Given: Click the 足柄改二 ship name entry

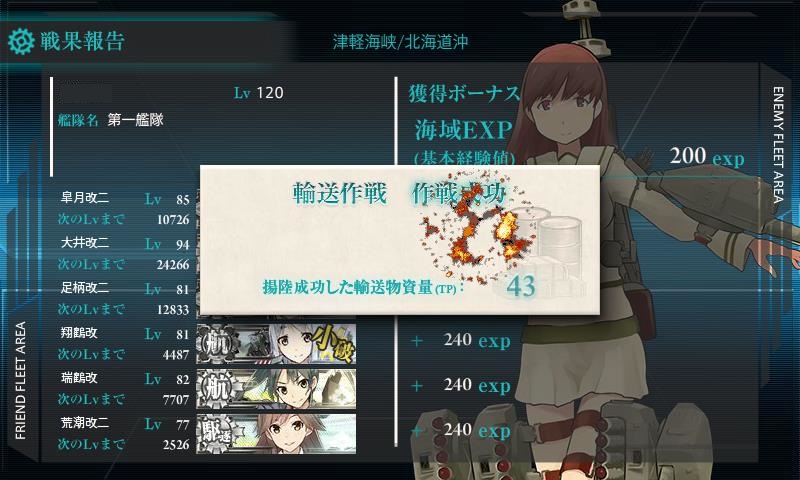Looking at the screenshot, I should point(85,288).
